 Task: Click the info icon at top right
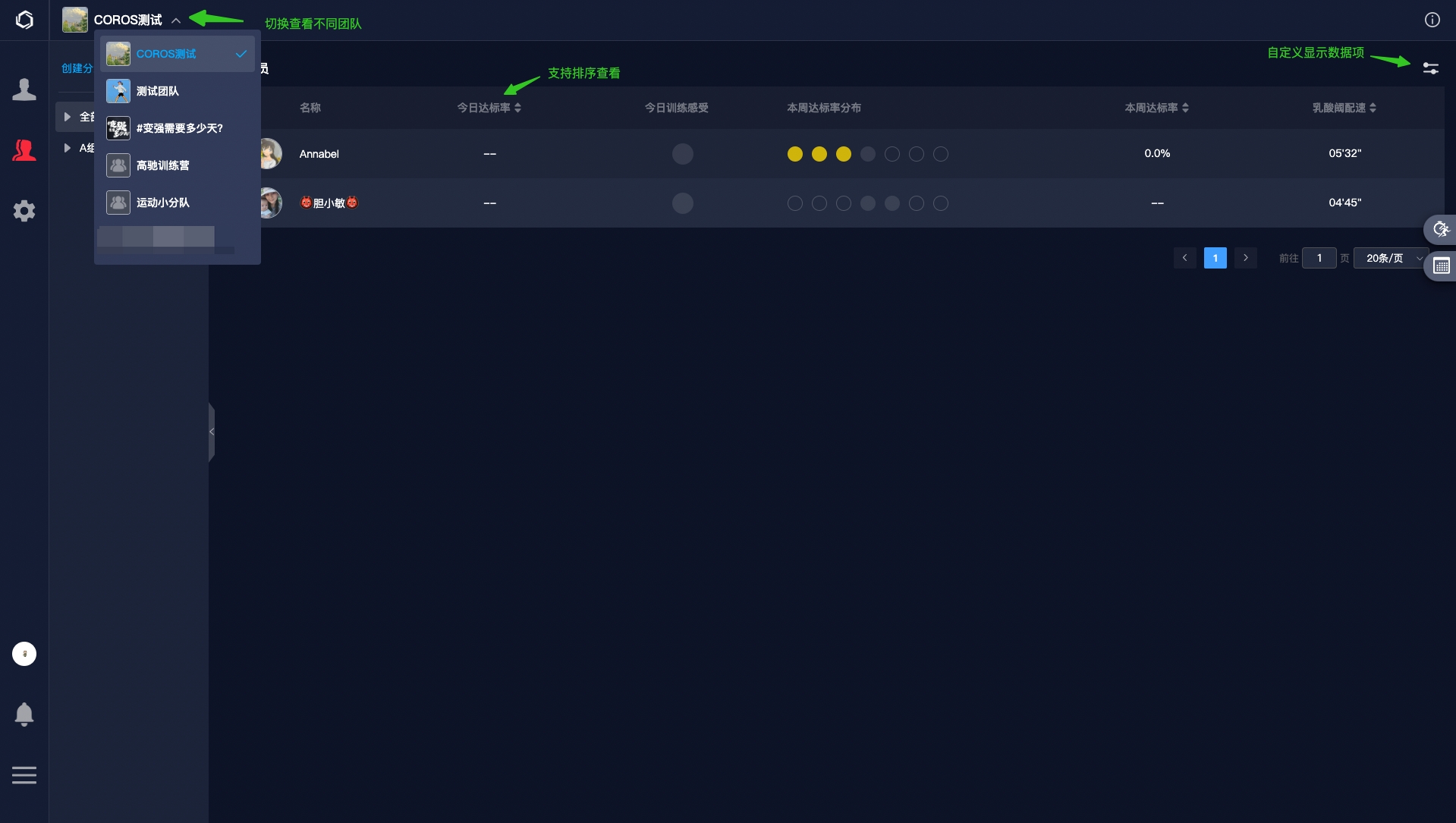pos(1432,20)
